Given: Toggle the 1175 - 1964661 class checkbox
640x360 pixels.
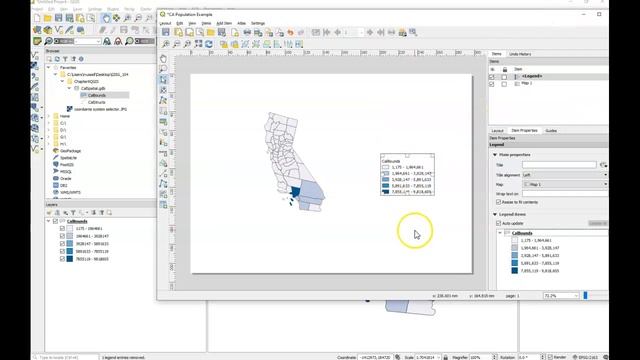Looking at the screenshot, I should point(62,229).
